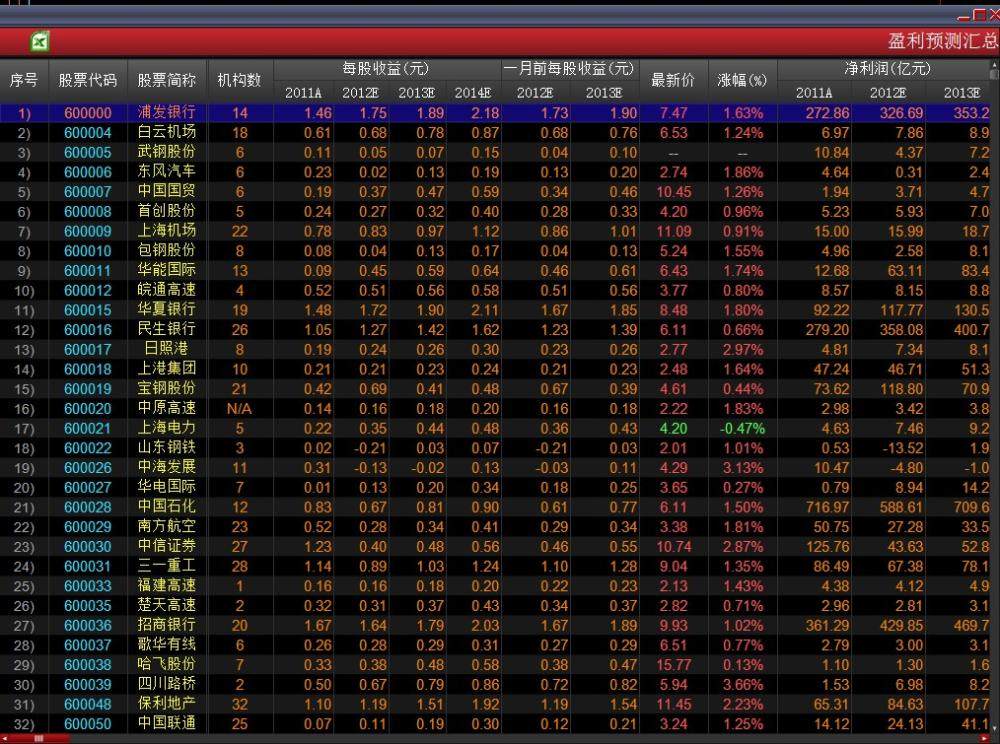Select stock 浦发银行

click(166, 113)
